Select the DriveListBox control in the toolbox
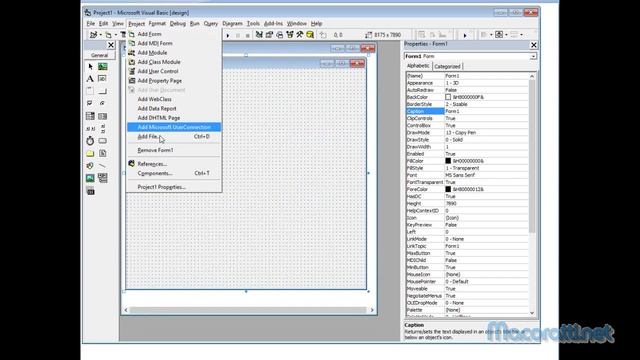This screenshot has width=640, height=360. point(102,141)
